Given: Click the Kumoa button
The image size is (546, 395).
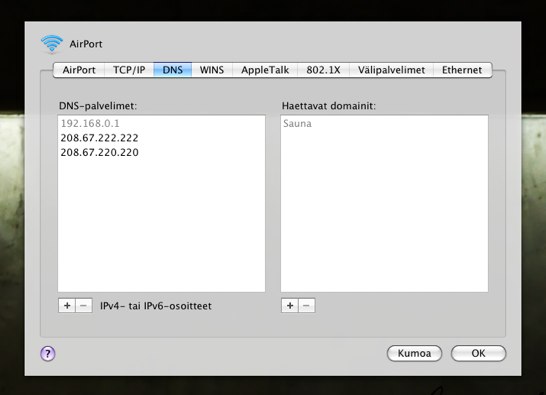Looking at the screenshot, I should pyautogui.click(x=414, y=353).
